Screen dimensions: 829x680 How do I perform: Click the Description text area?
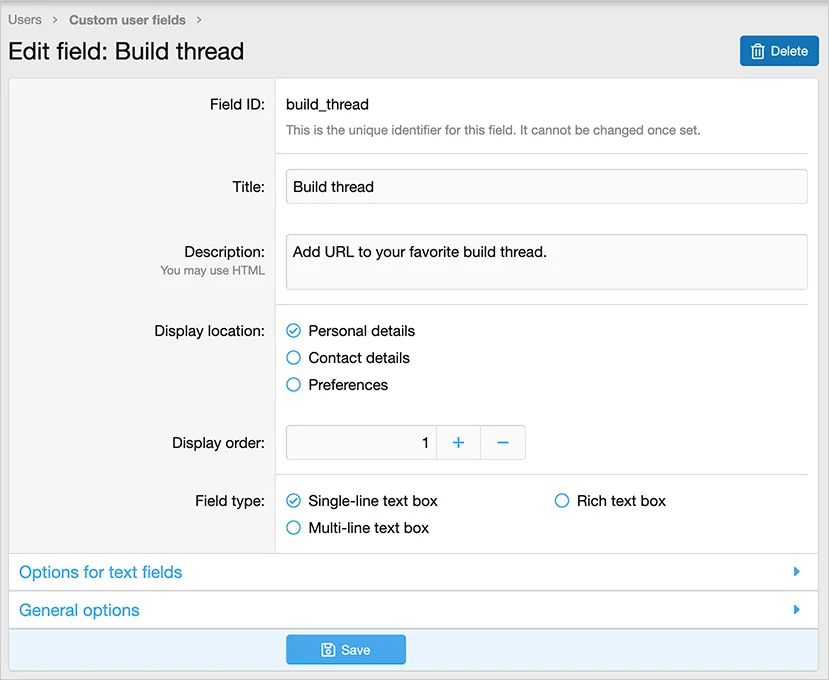coord(546,262)
